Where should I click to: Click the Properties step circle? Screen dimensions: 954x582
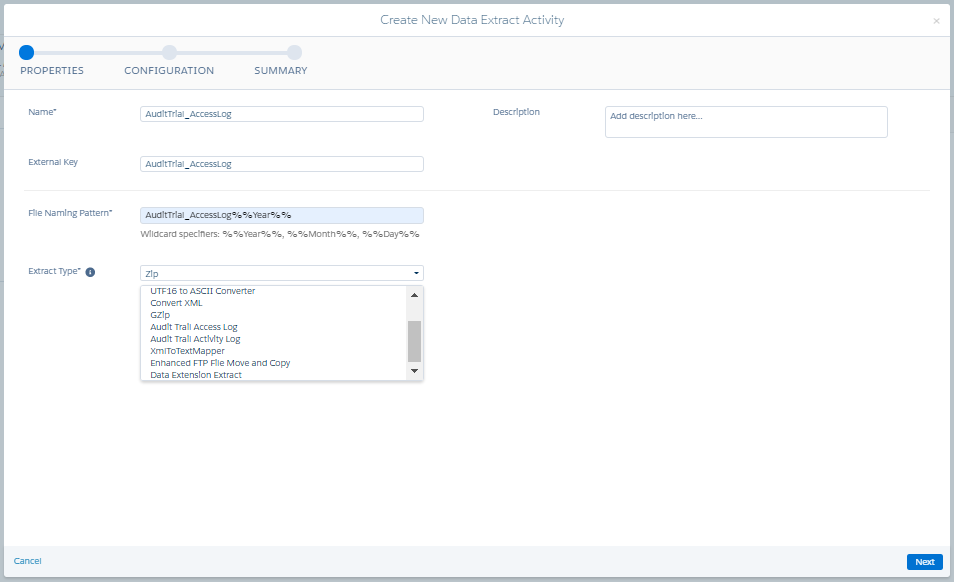pos(26,52)
